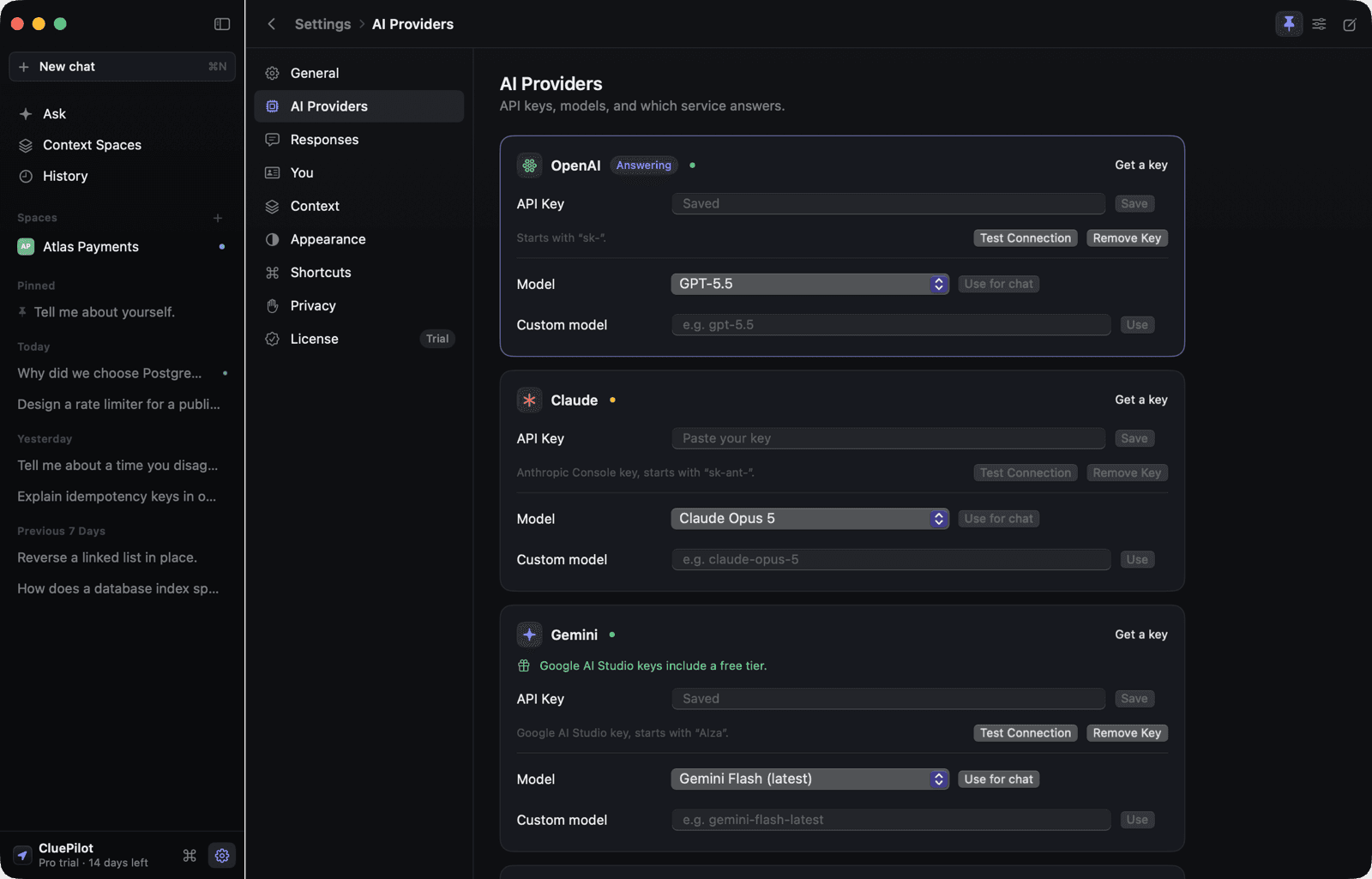Open Privacy settings
1372x879 pixels.
[359, 305]
